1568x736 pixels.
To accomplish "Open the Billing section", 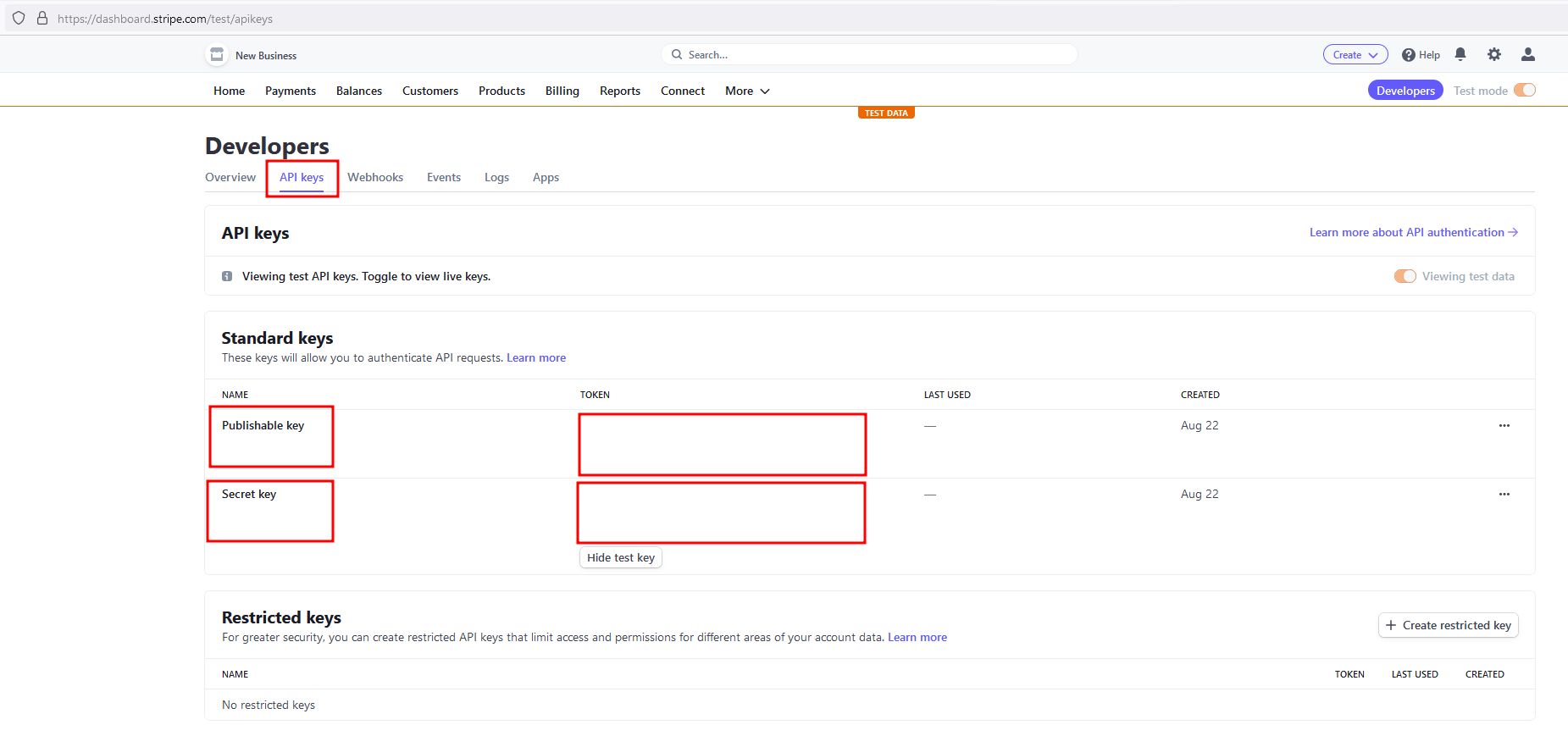I will coord(562,91).
